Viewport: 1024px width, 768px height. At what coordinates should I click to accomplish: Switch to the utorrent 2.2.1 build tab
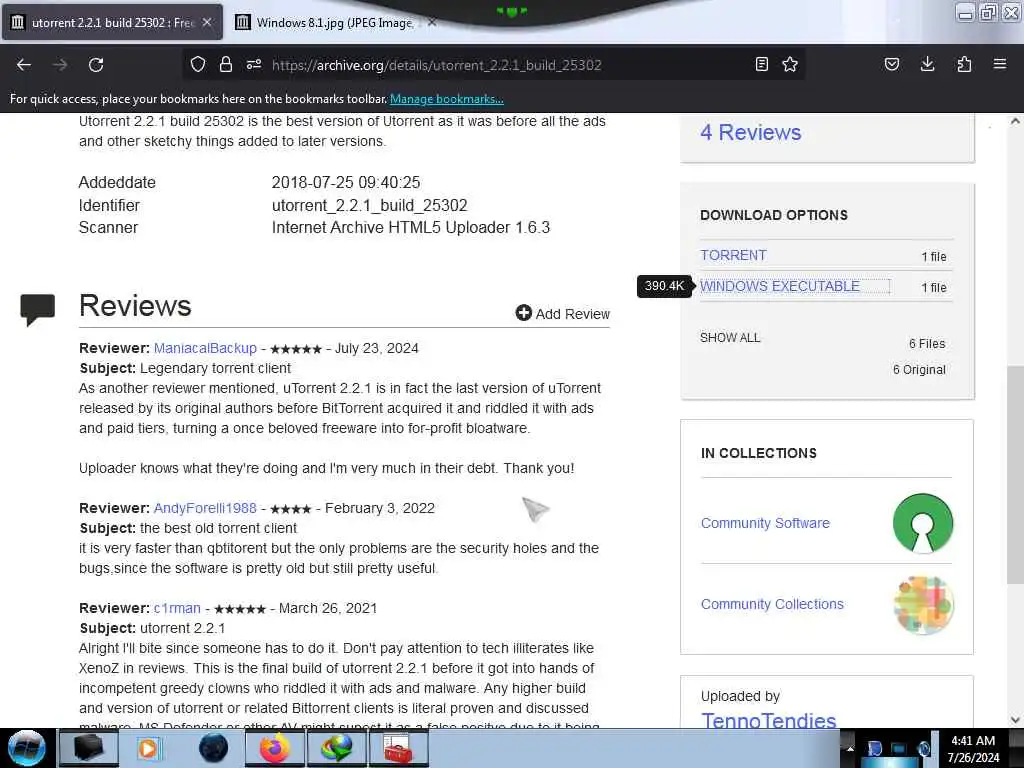click(112, 22)
